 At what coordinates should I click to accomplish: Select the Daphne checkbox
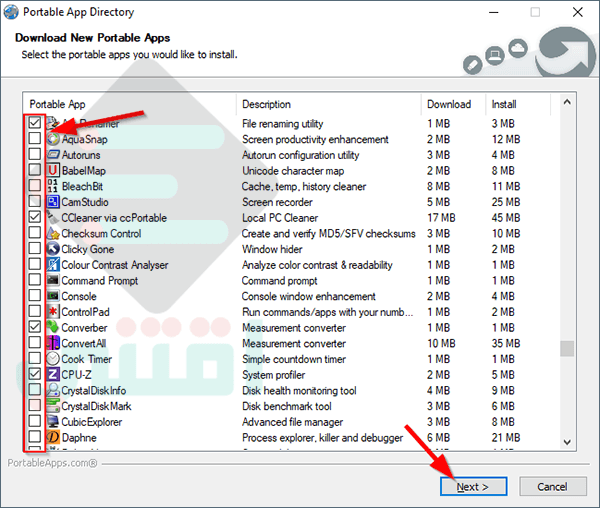(34, 436)
